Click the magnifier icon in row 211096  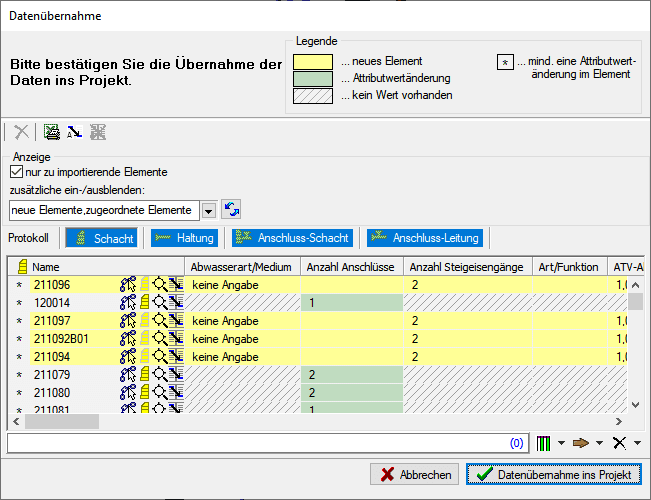pyautogui.click(x=159, y=285)
